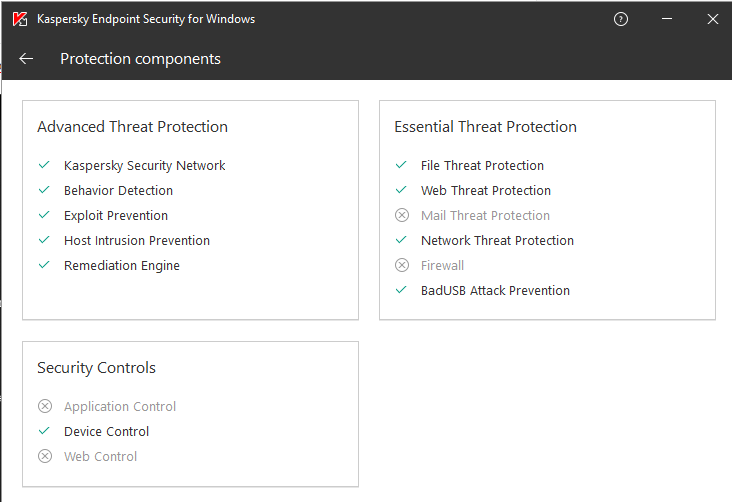The image size is (732, 502).
Task: Open Remediation Engine component
Action: tap(122, 266)
